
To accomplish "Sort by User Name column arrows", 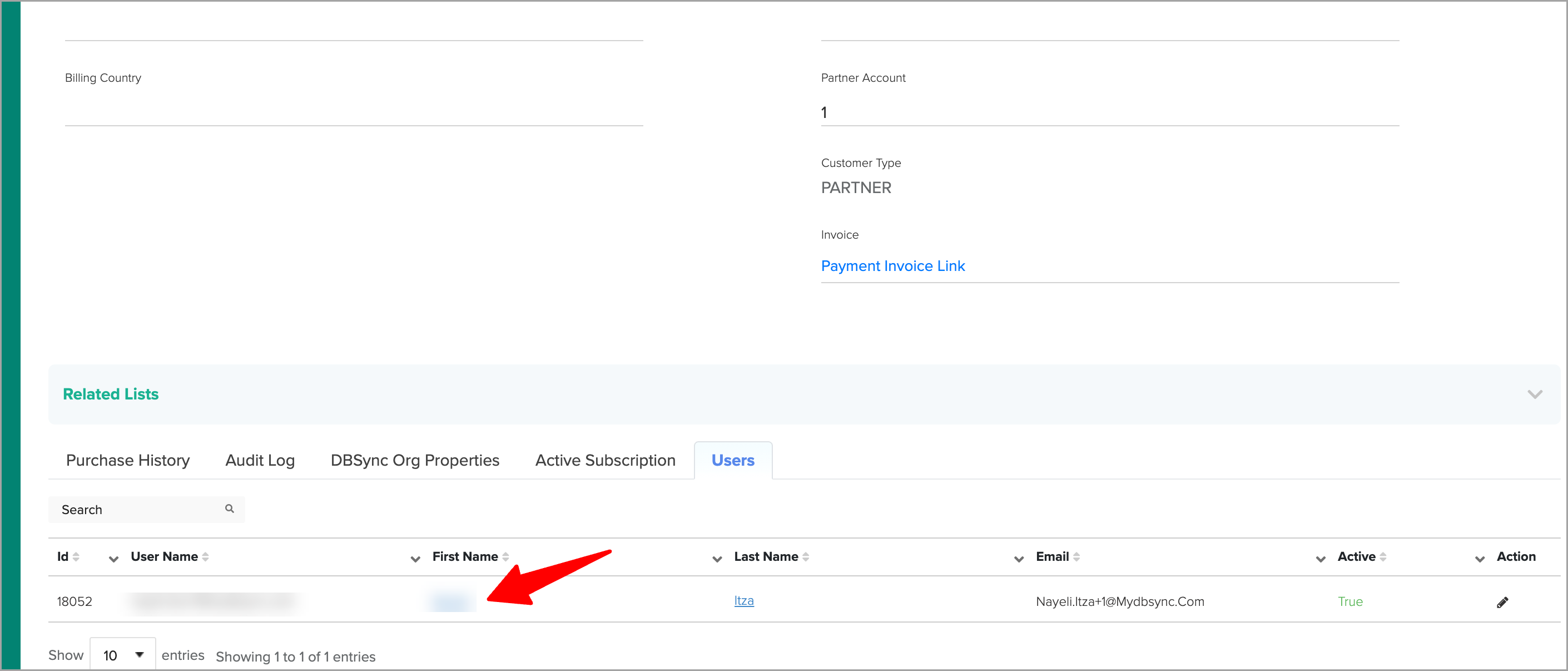I will point(206,556).
